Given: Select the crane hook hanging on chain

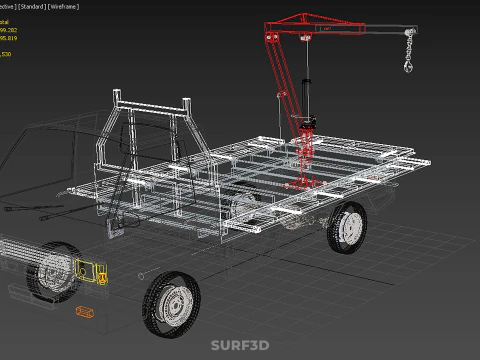Looking at the screenshot, I should 408,65.
